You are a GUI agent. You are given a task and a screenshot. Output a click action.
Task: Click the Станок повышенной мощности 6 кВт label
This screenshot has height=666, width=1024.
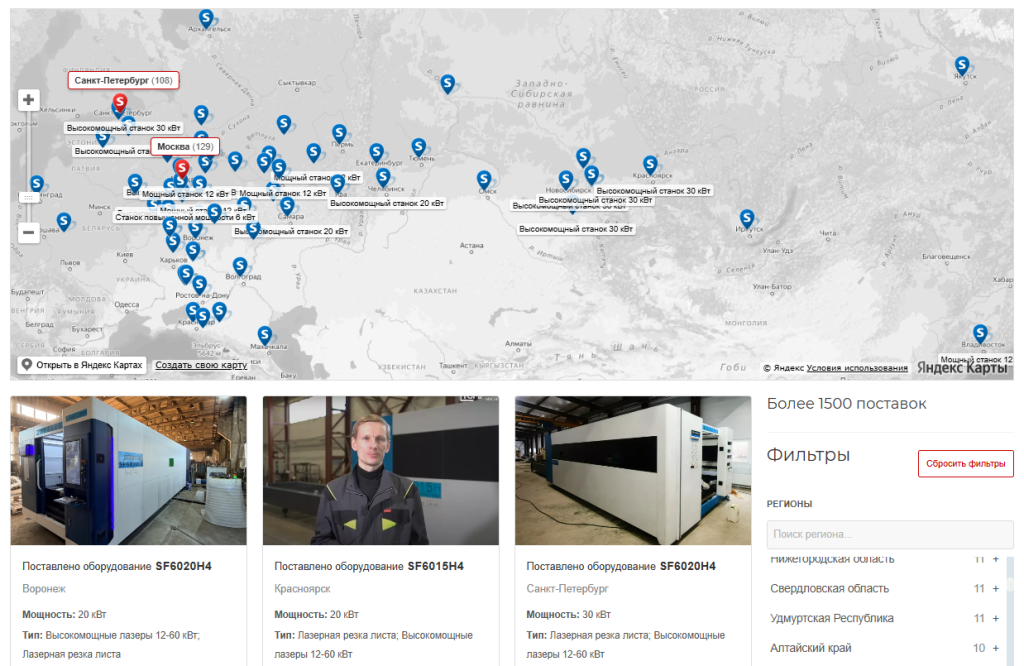click(x=185, y=217)
